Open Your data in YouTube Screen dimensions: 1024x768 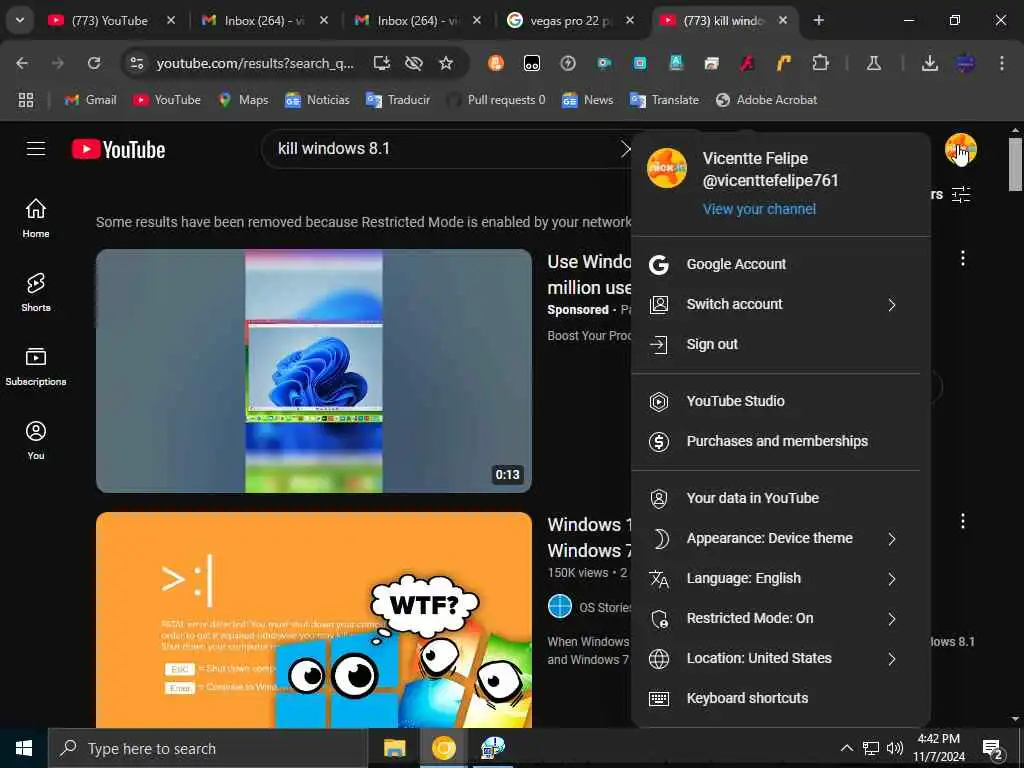coord(776,498)
